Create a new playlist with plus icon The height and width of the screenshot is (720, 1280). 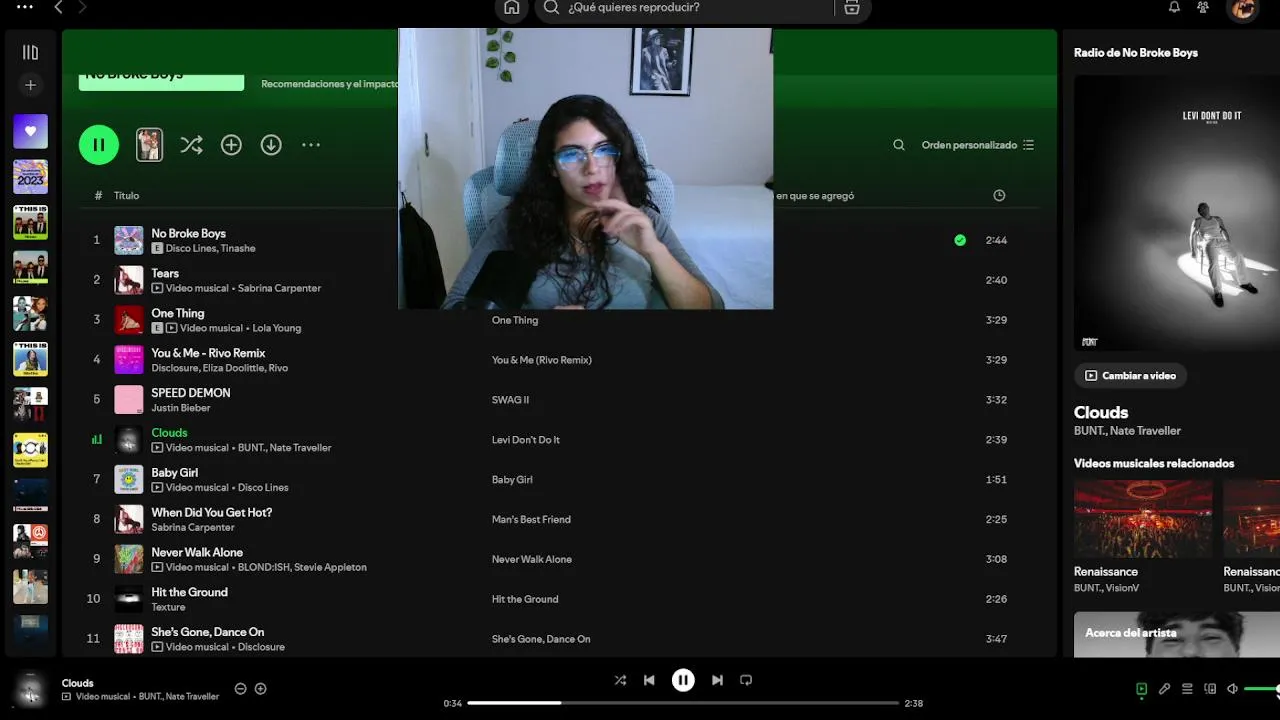click(30, 85)
